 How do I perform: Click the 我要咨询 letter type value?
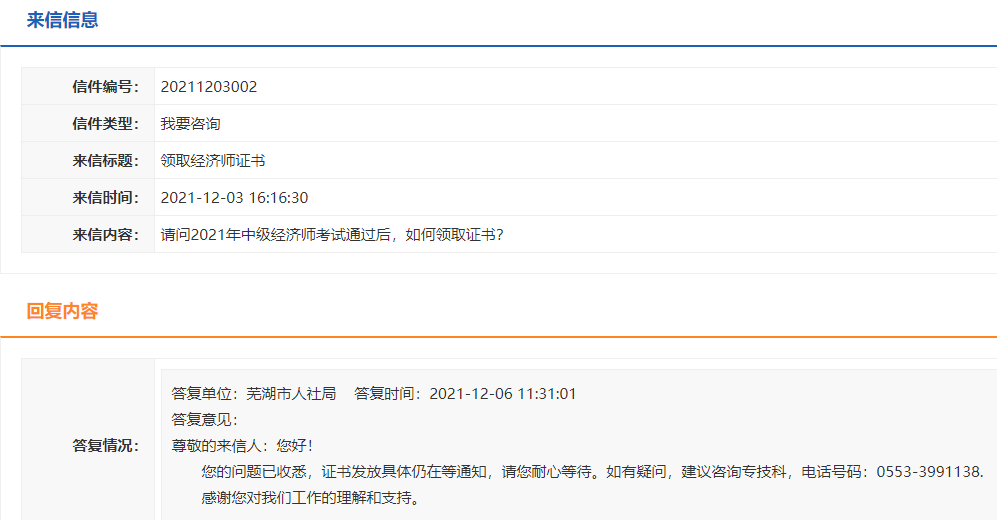pyautogui.click(x=190, y=124)
